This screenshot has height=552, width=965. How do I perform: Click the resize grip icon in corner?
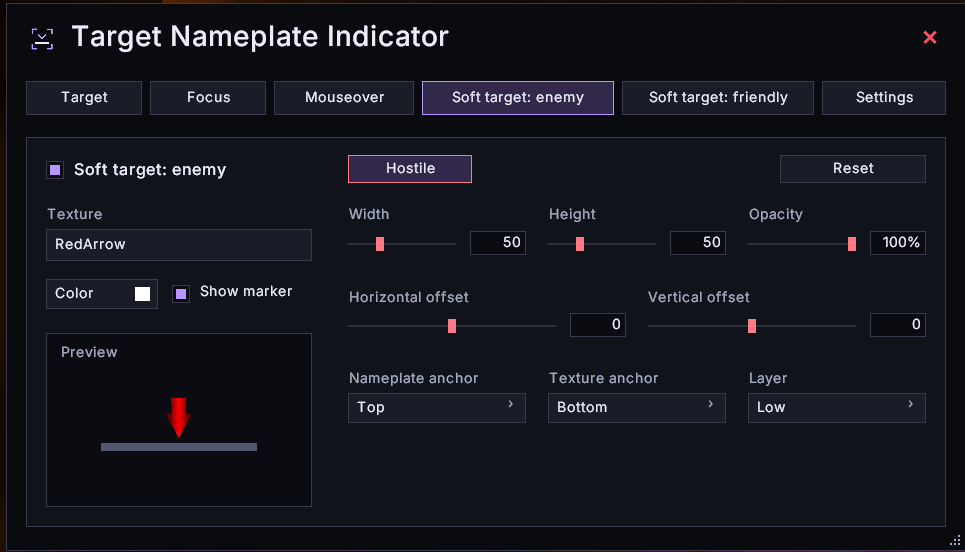tap(955, 540)
